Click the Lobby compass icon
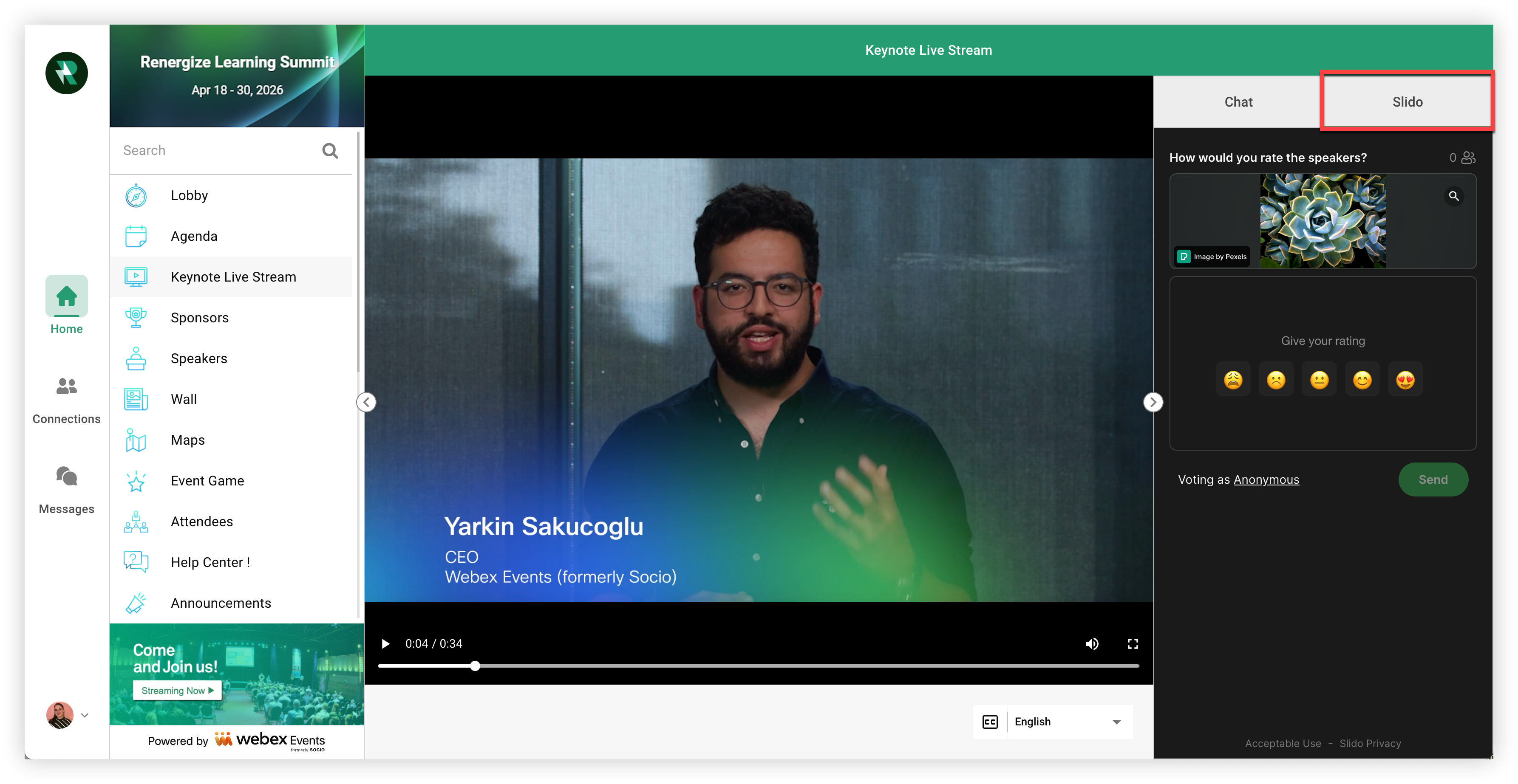Viewport: 1518px width, 784px height. click(x=136, y=195)
